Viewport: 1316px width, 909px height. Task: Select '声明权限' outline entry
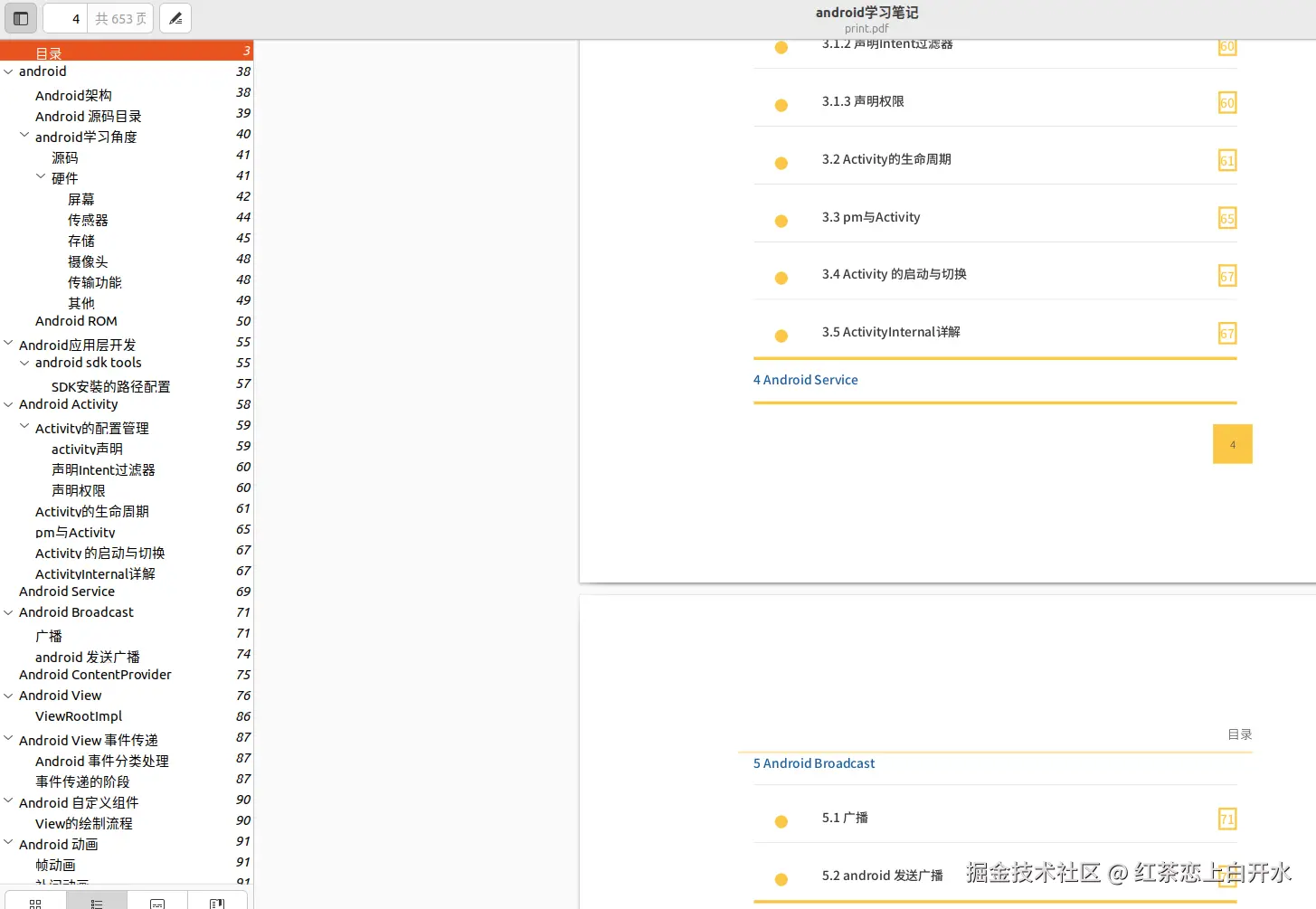pos(79,490)
